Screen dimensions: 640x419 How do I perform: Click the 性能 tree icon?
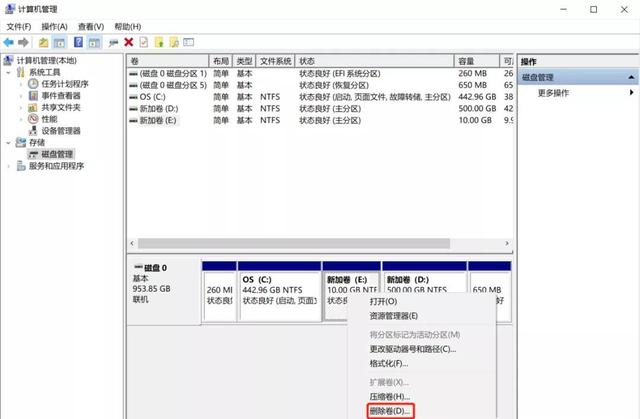33,119
